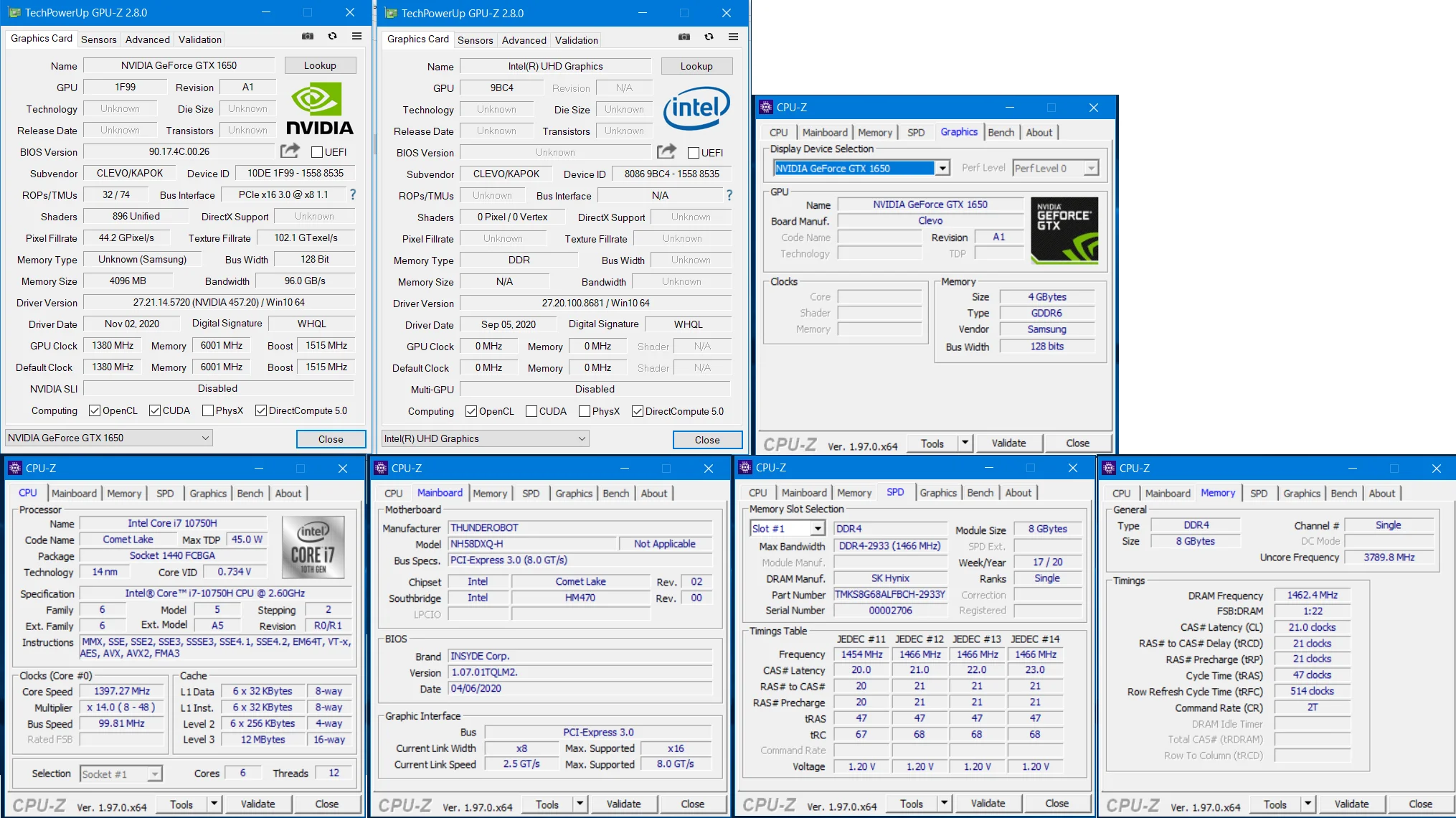The width and height of the screenshot is (1456, 818).
Task: Expand Display Device Selection dropdown in CPU-Z
Action: coord(942,168)
